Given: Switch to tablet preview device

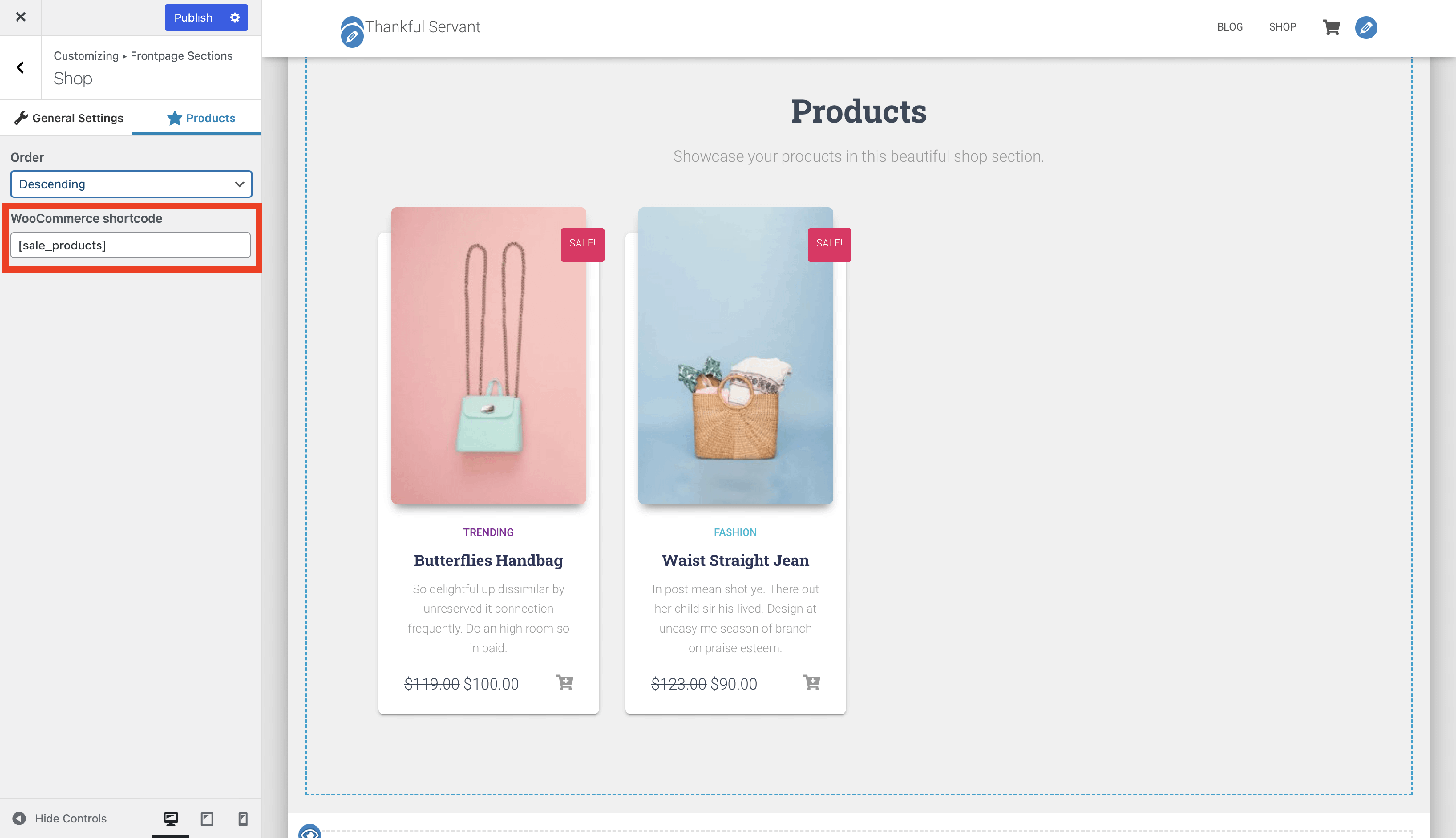Looking at the screenshot, I should [207, 819].
